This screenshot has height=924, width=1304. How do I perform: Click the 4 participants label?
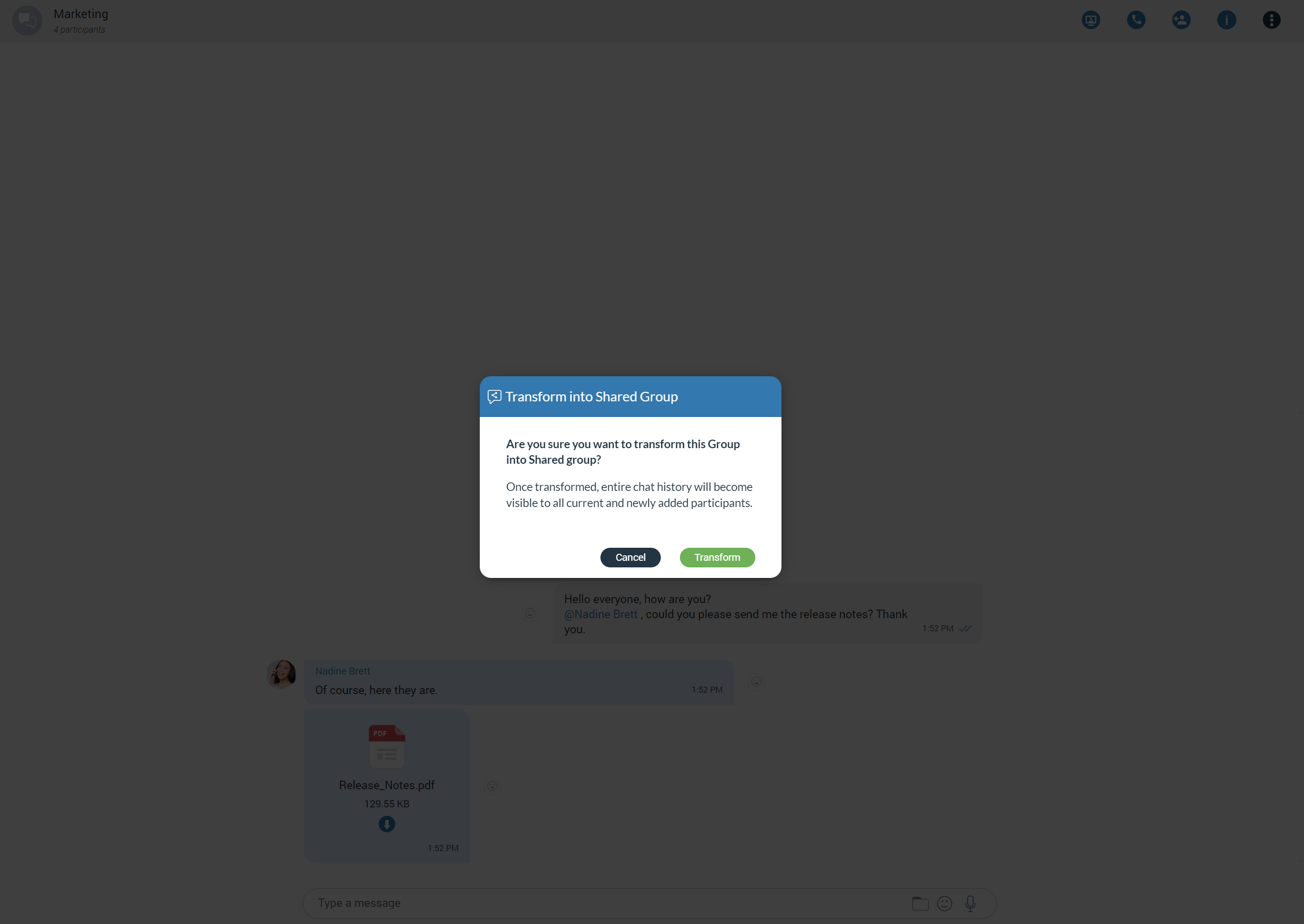point(80,29)
